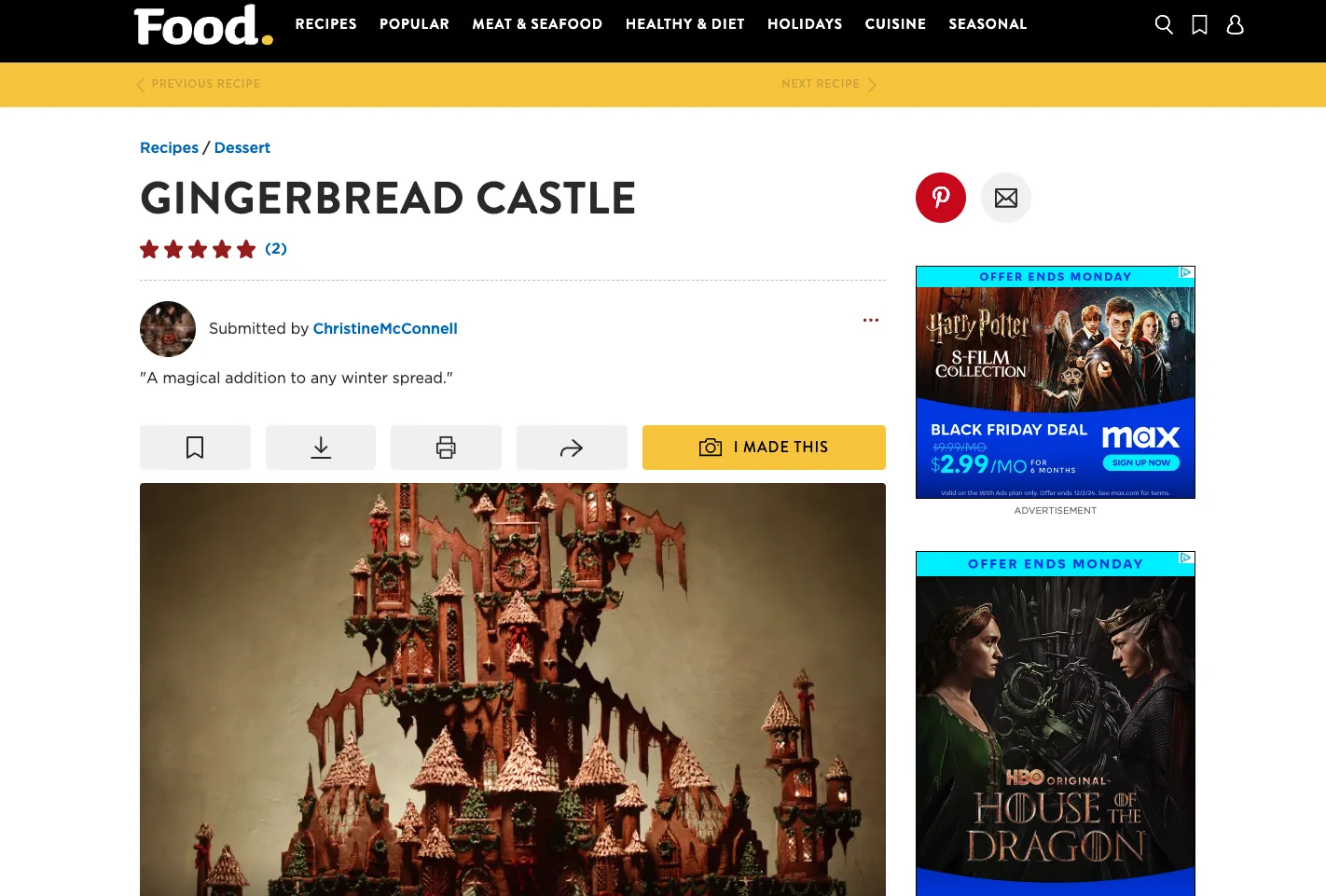The width and height of the screenshot is (1326, 896).
Task: Save recipe with the bookmark button
Action: point(195,448)
